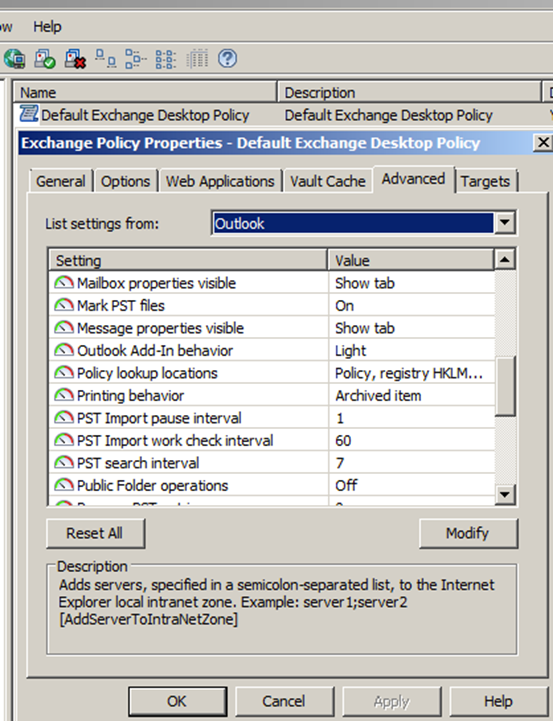Click gauge icon beside PST Import work check interval
The image size is (553, 721).
point(64,440)
